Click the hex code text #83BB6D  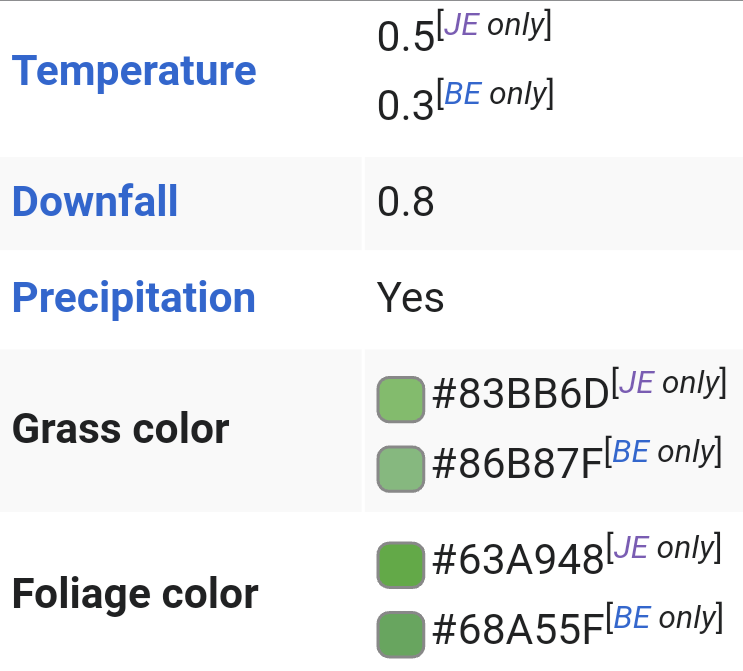coord(520,397)
